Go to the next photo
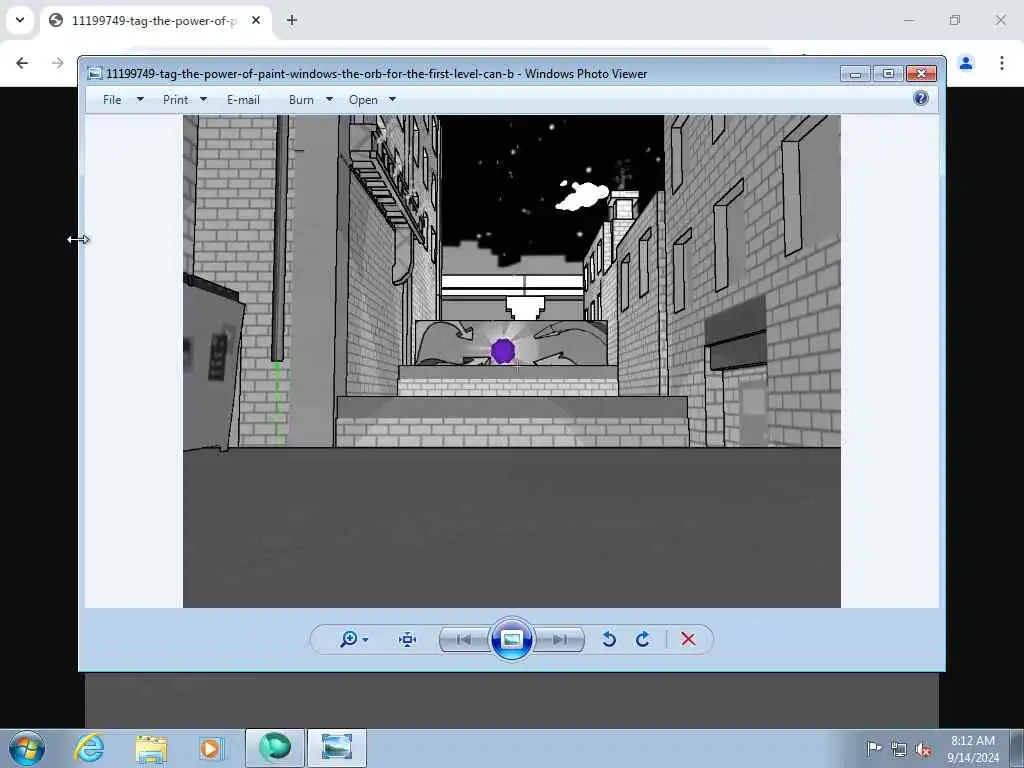 [x=559, y=639]
